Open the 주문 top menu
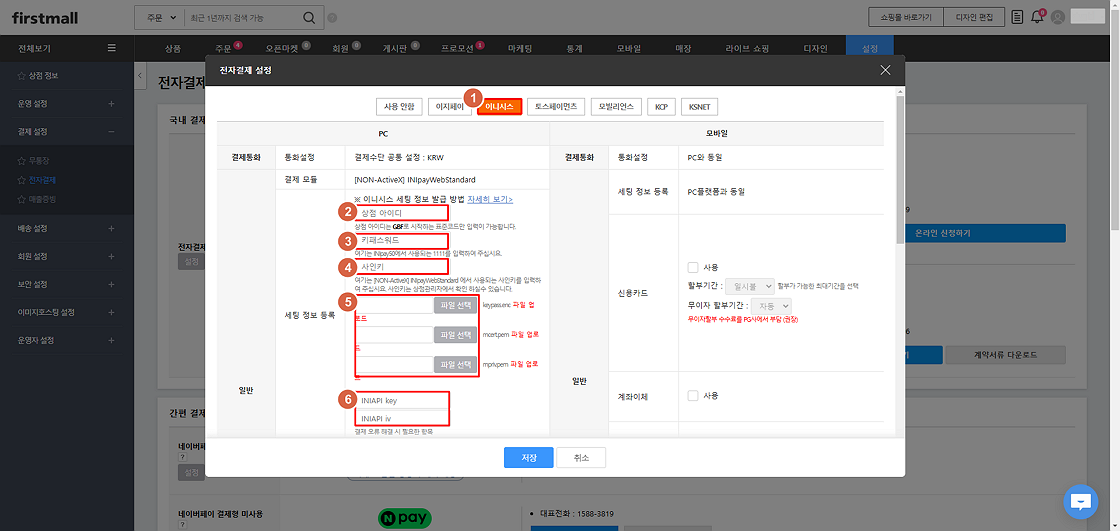 pyautogui.click(x=224, y=49)
